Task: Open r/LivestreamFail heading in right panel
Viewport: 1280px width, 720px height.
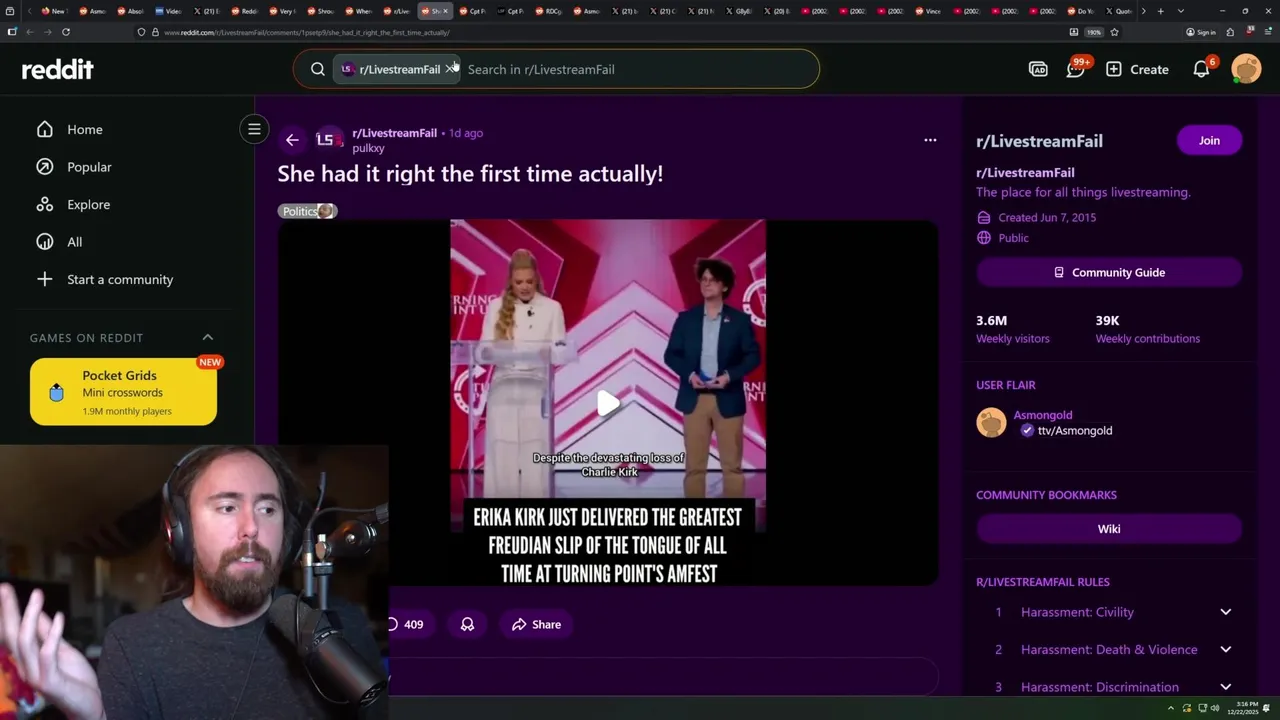Action: click(1039, 141)
